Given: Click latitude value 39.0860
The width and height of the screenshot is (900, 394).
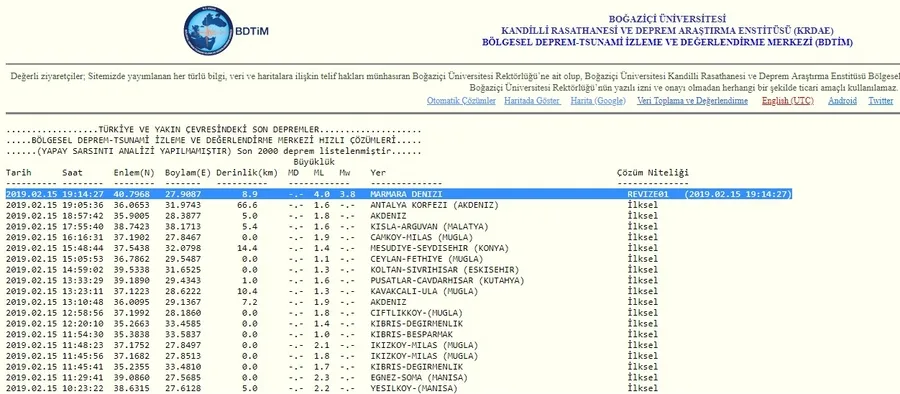Looking at the screenshot, I should (x=131, y=378).
